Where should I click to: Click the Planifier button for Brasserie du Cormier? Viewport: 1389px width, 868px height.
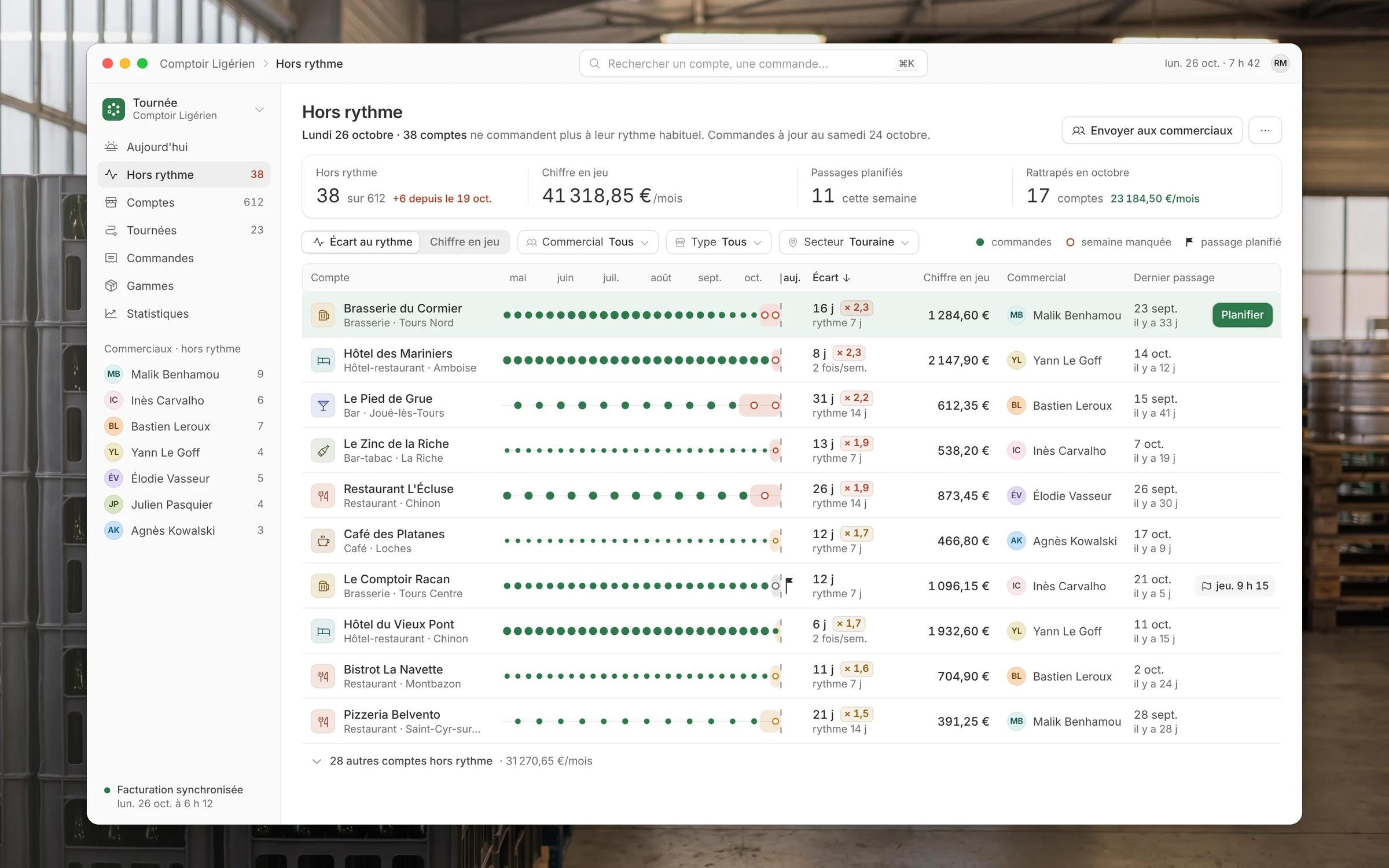1242,315
